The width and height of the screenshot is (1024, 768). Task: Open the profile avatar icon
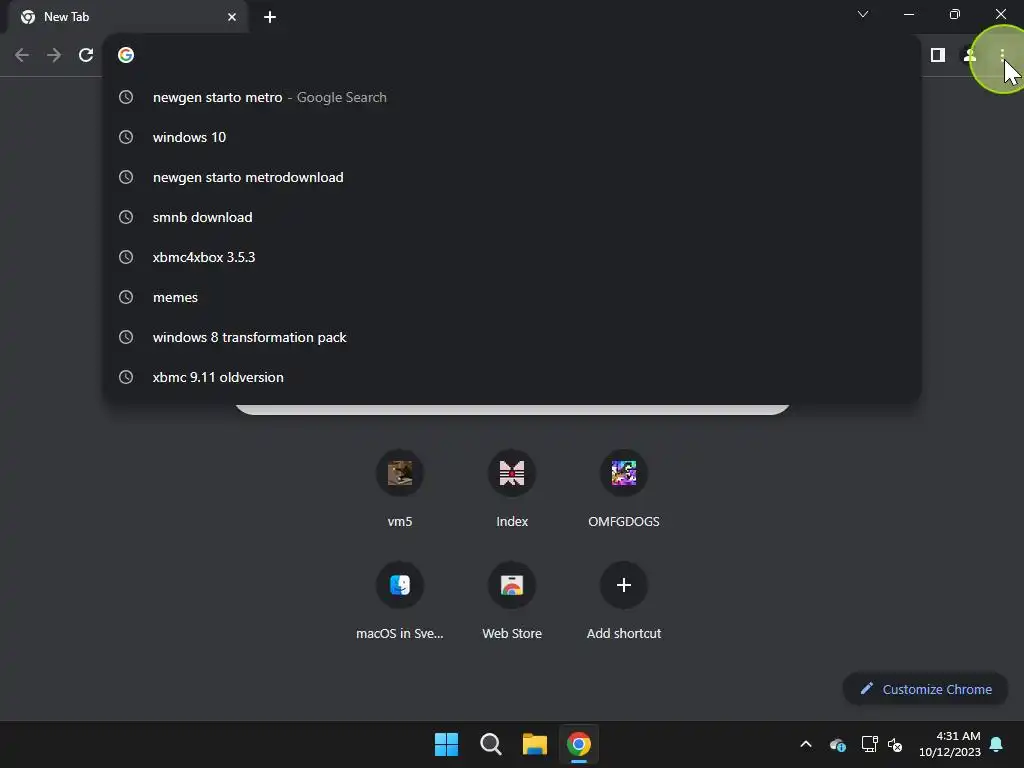(x=970, y=56)
